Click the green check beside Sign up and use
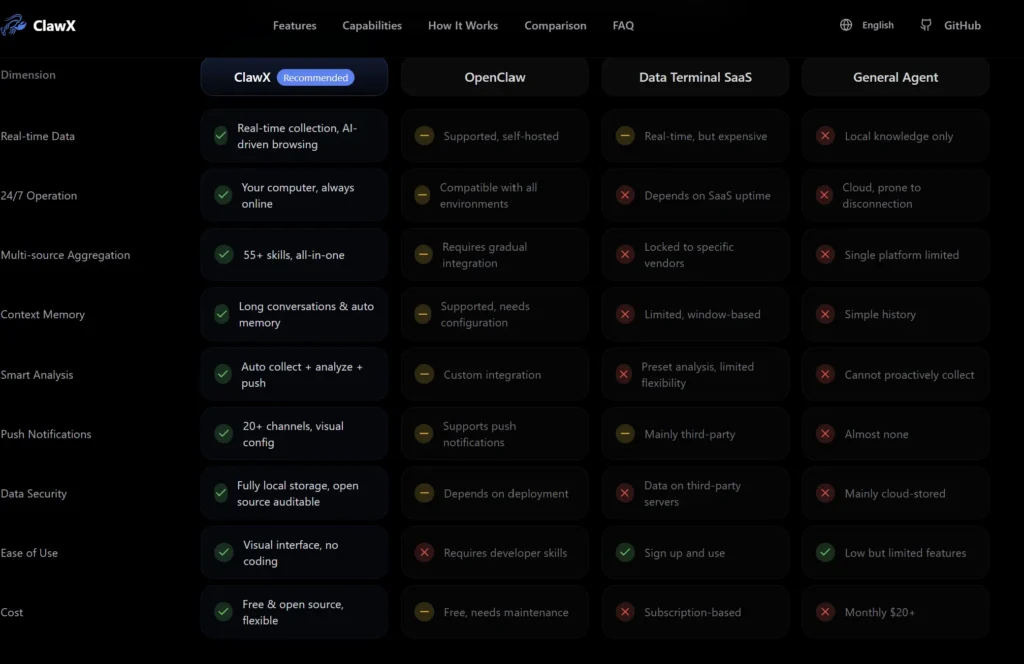 pyautogui.click(x=624, y=553)
